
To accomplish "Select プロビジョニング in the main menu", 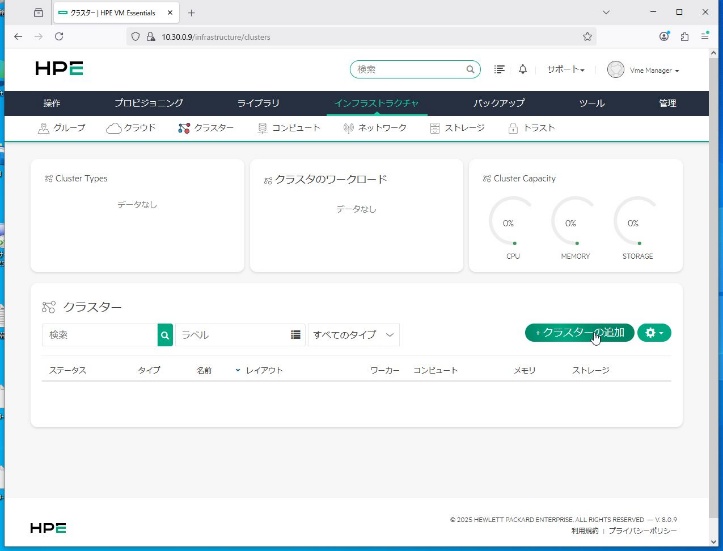I will [148, 103].
